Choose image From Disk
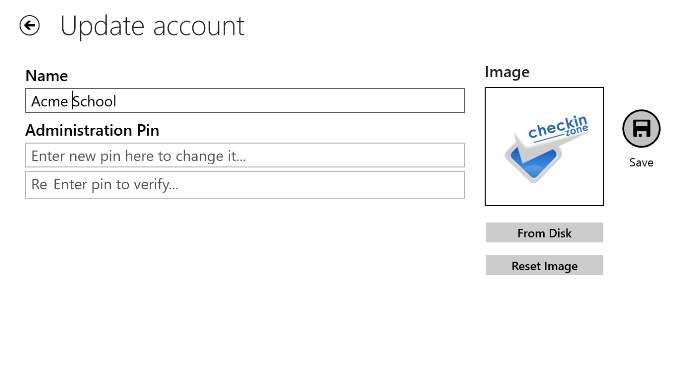The image size is (678, 381). pos(544,233)
